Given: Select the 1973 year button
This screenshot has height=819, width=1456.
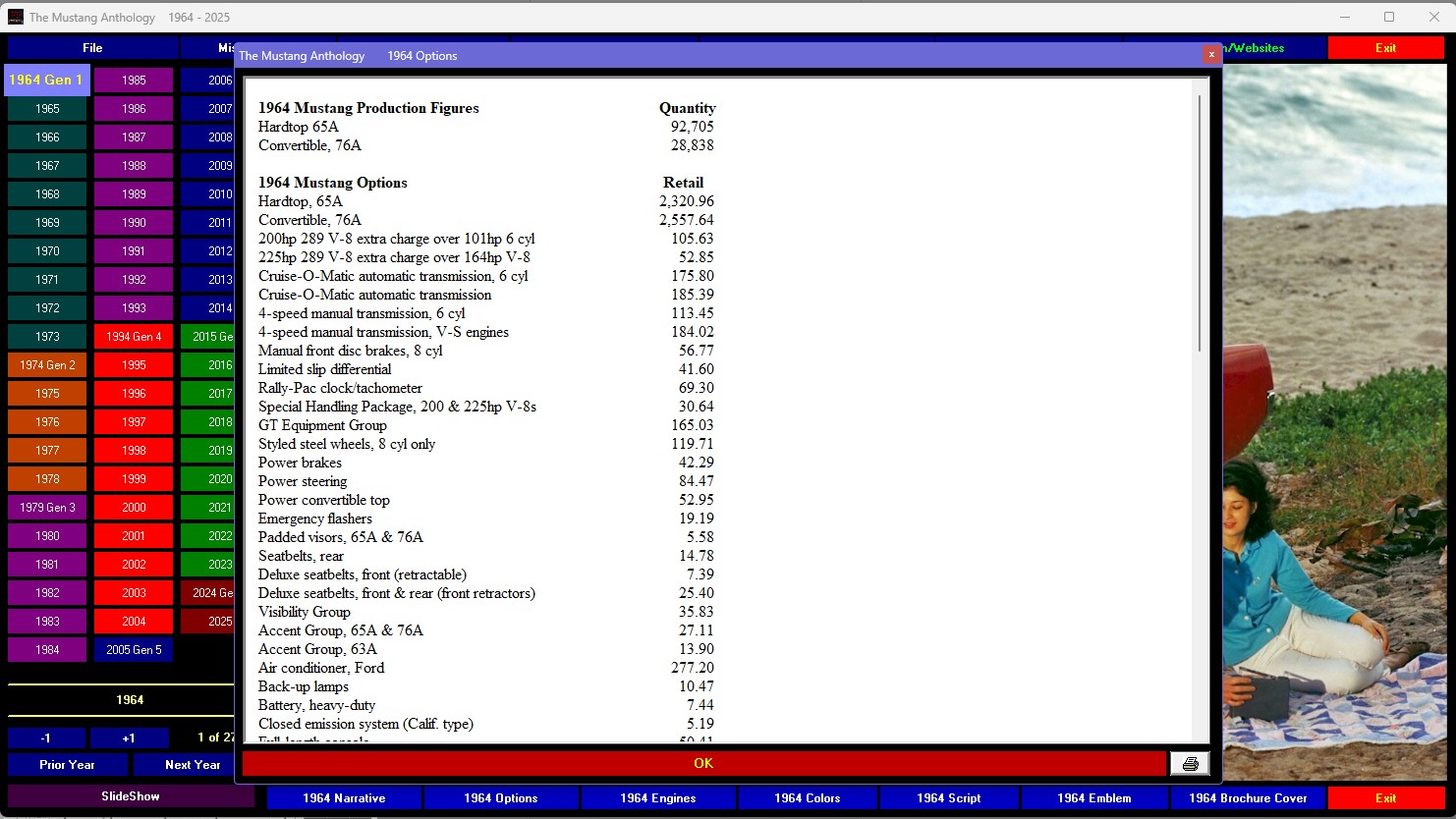Looking at the screenshot, I should [x=47, y=336].
